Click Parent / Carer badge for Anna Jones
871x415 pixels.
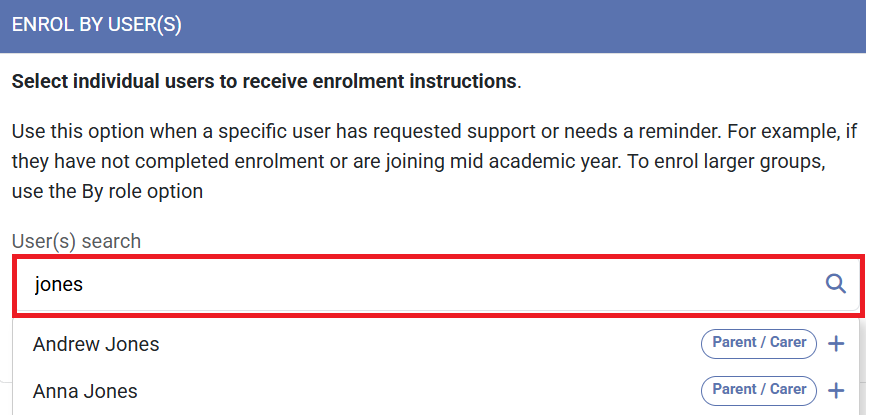click(759, 389)
